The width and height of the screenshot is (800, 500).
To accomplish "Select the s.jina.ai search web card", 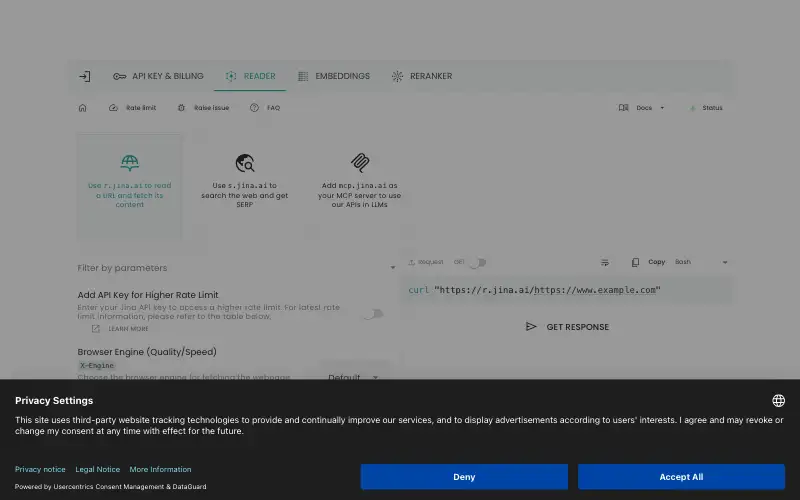I will click(244, 185).
